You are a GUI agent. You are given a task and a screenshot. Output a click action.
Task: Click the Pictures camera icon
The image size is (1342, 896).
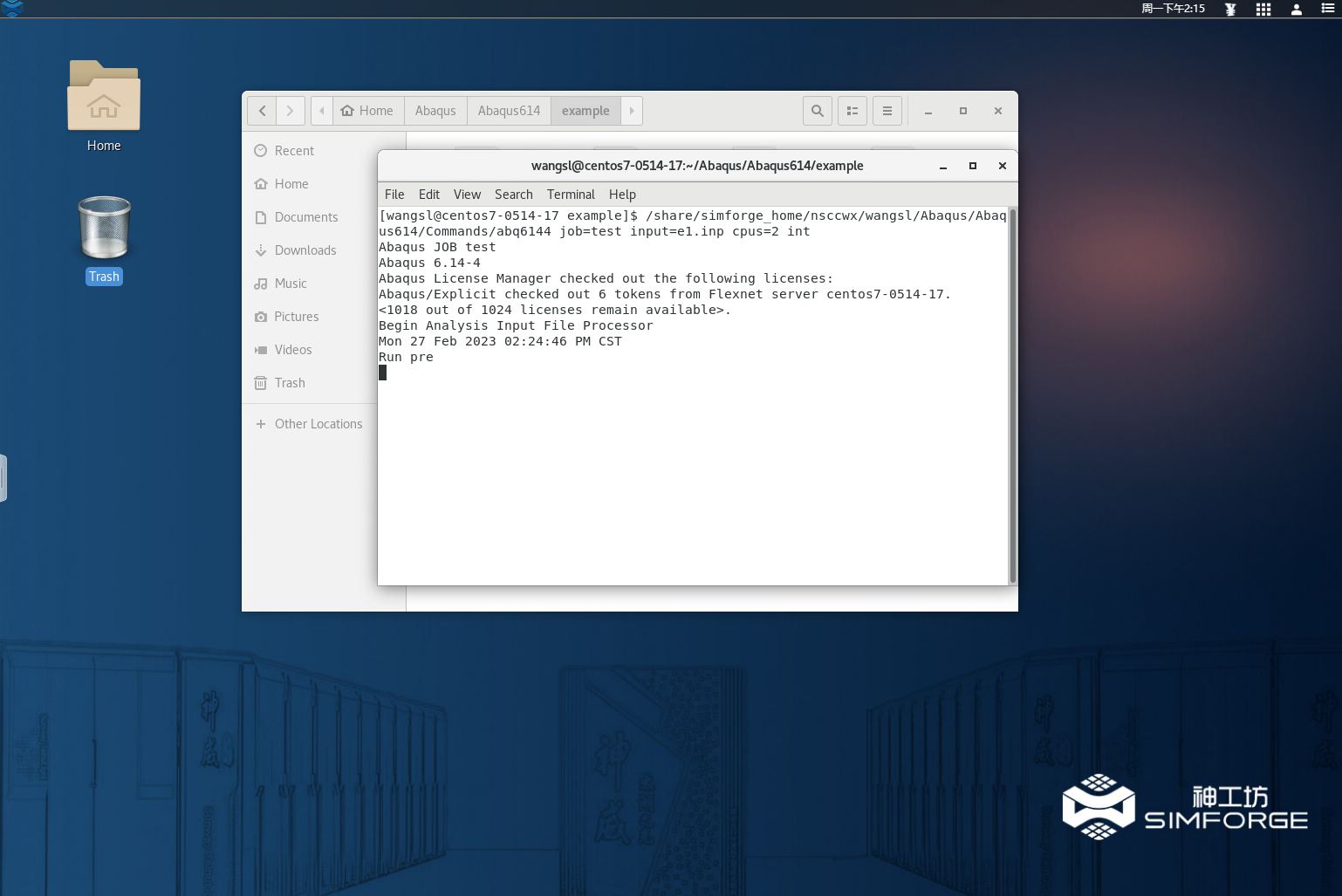[261, 317]
